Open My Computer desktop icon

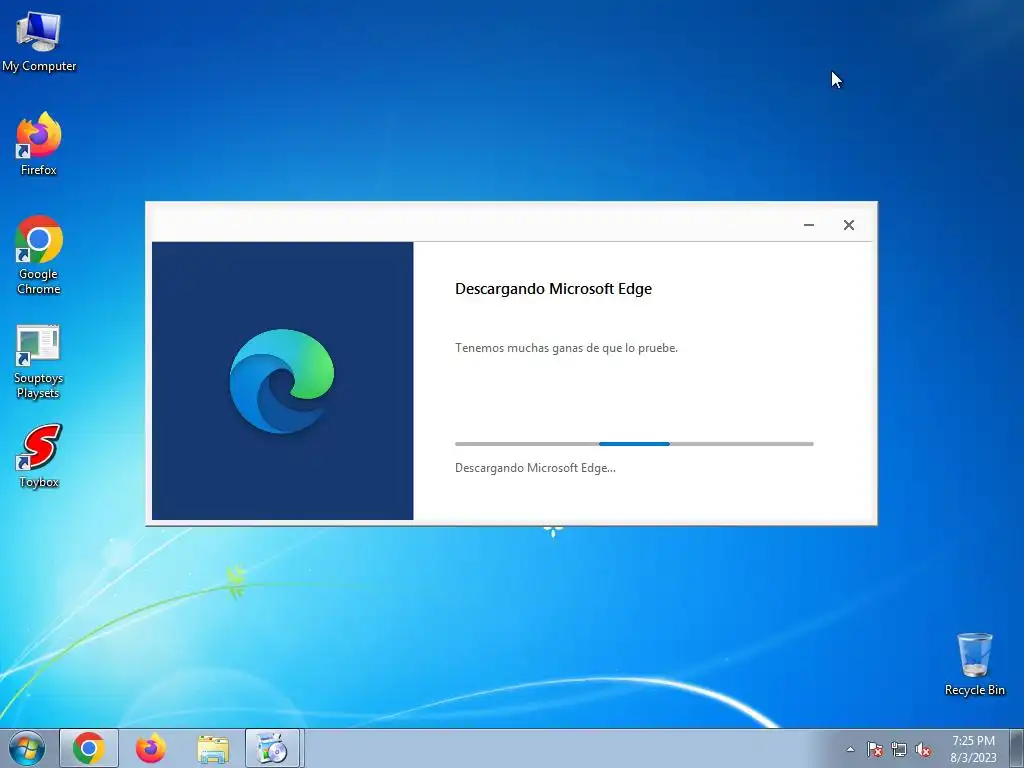click(x=39, y=42)
